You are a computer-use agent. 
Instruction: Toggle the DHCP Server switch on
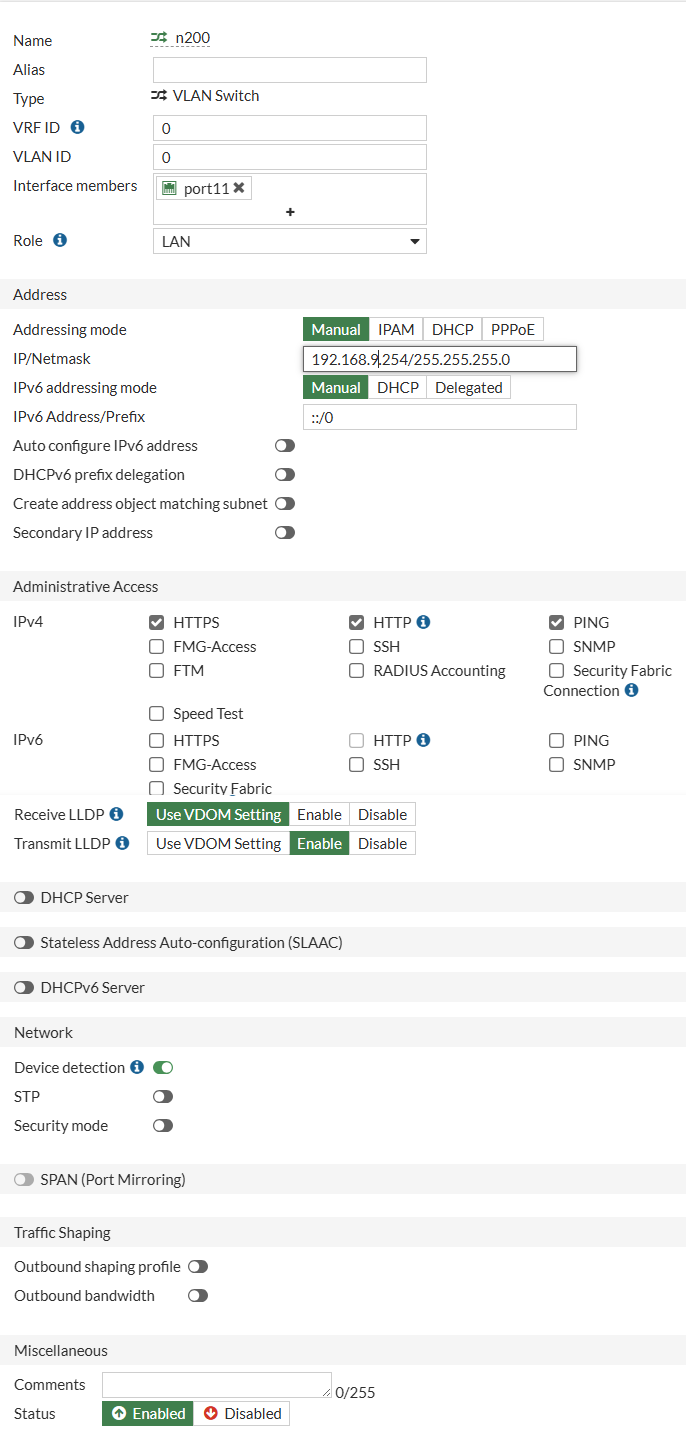pos(24,898)
